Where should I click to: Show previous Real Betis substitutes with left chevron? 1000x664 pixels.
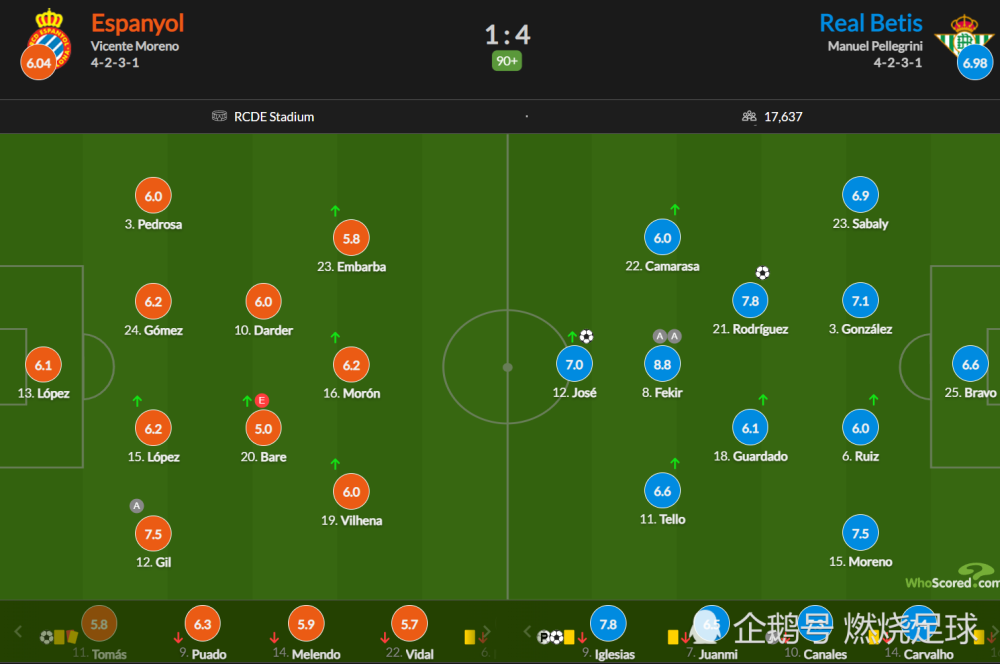(527, 631)
